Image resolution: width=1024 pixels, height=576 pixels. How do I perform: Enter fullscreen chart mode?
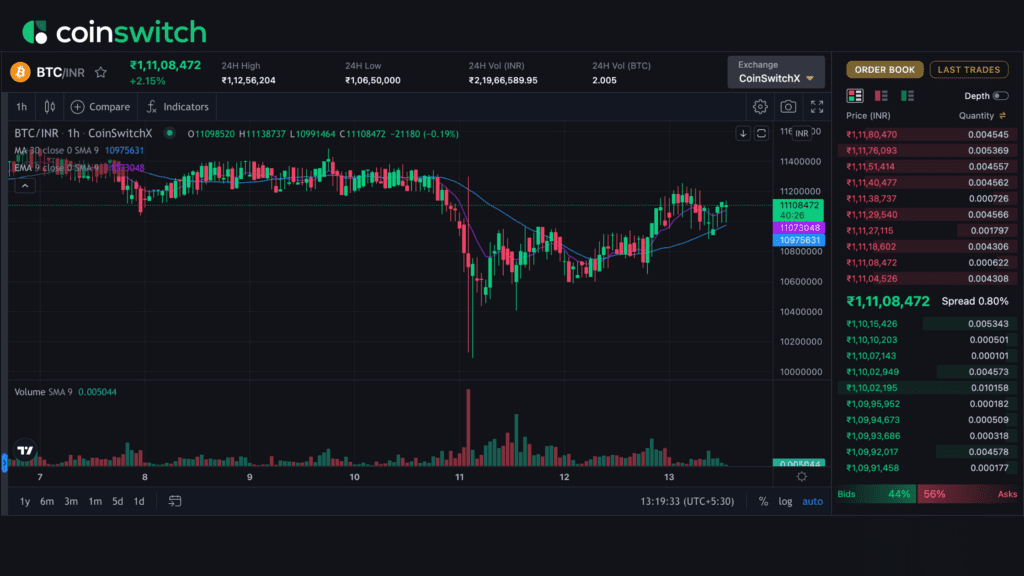(x=817, y=107)
